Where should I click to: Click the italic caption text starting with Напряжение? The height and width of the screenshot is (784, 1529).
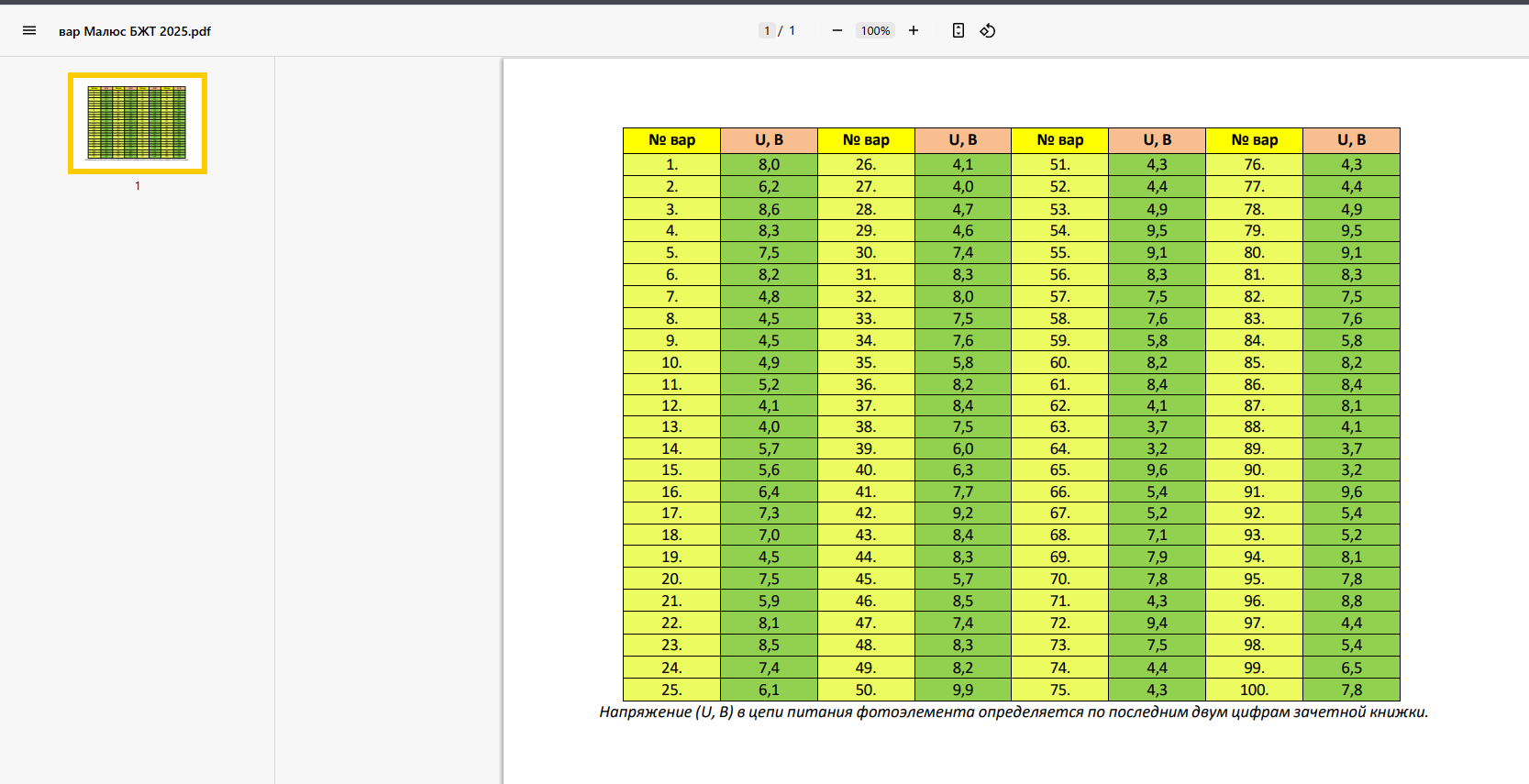(1014, 712)
